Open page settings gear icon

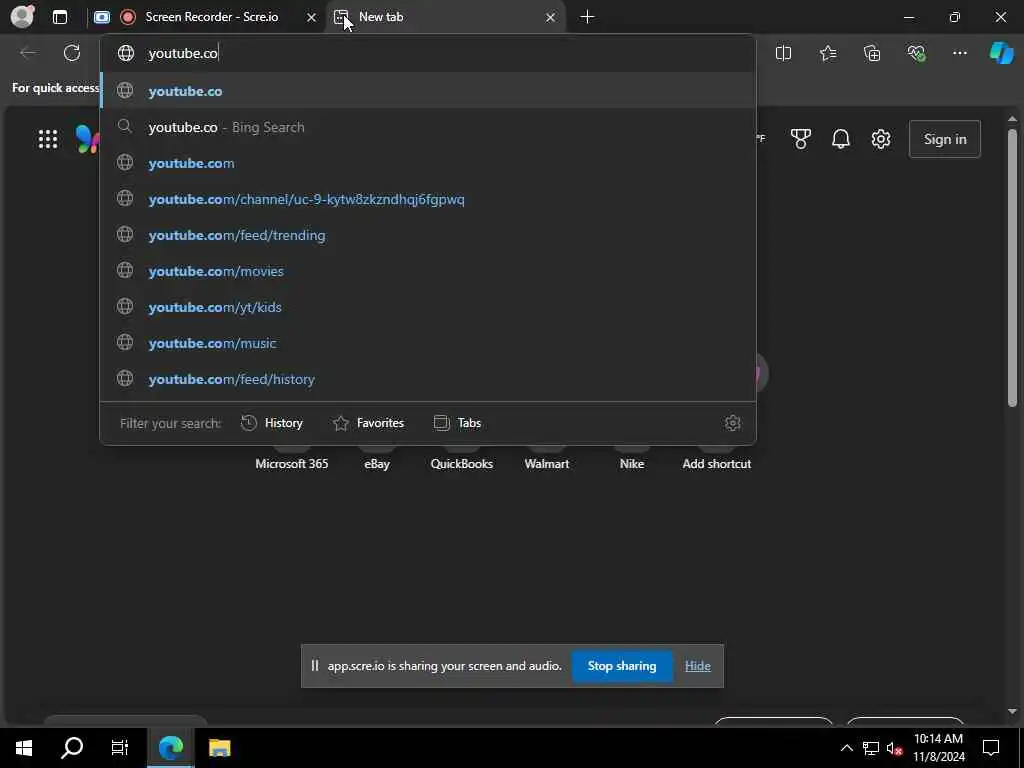(880, 139)
